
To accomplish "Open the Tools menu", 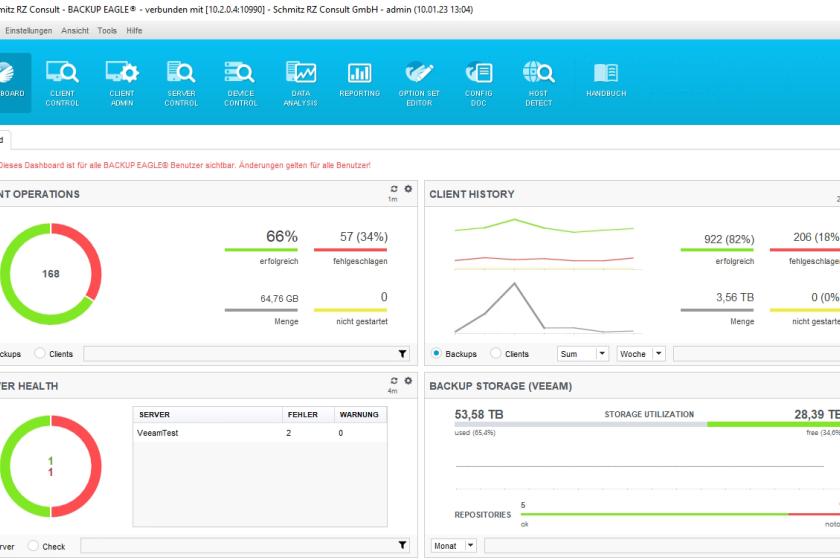I will pos(107,31).
